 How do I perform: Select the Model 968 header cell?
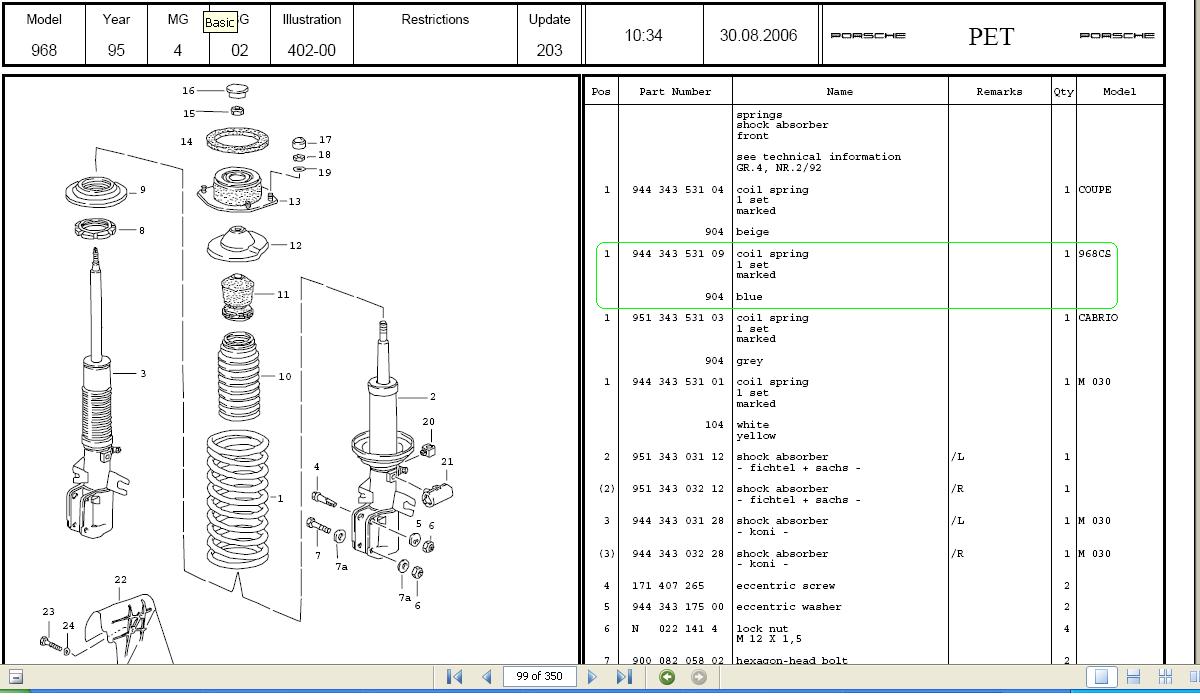click(44, 35)
